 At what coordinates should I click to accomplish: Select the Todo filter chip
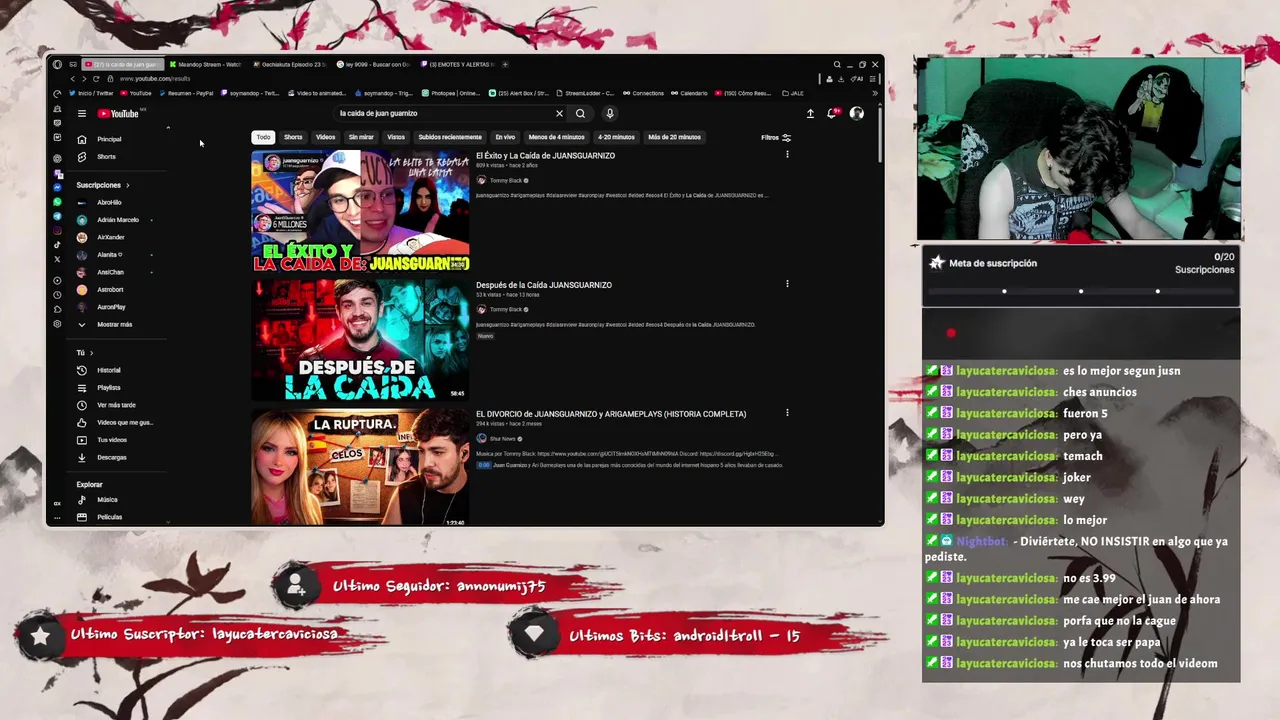click(x=263, y=137)
